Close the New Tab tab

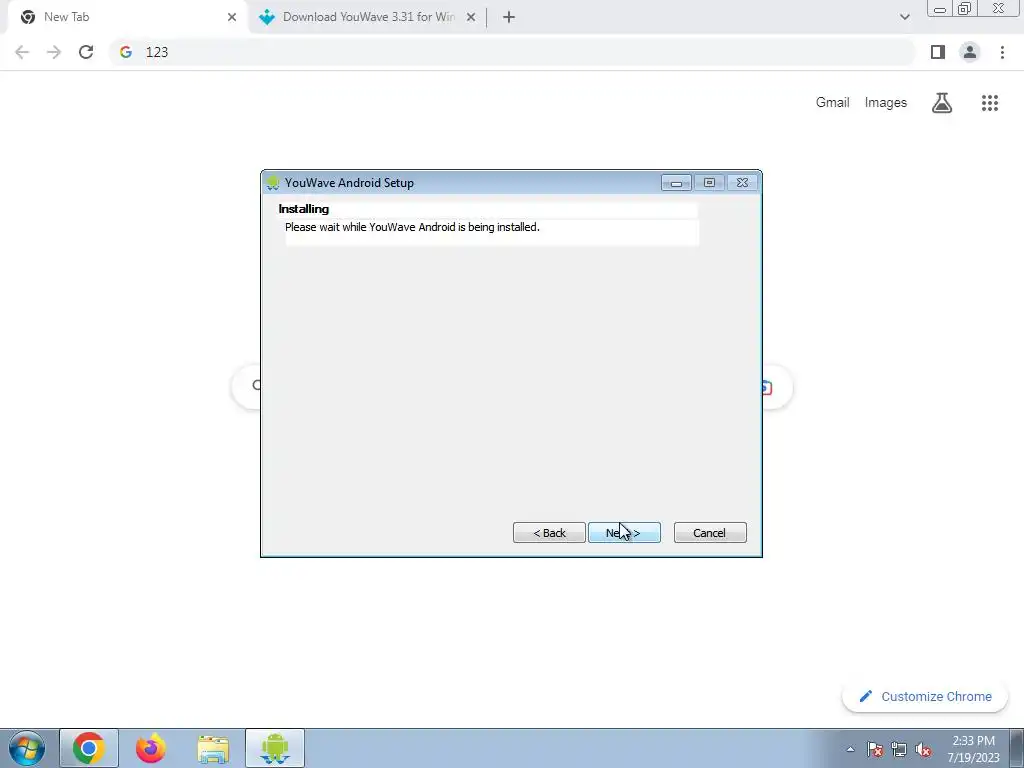click(x=232, y=17)
